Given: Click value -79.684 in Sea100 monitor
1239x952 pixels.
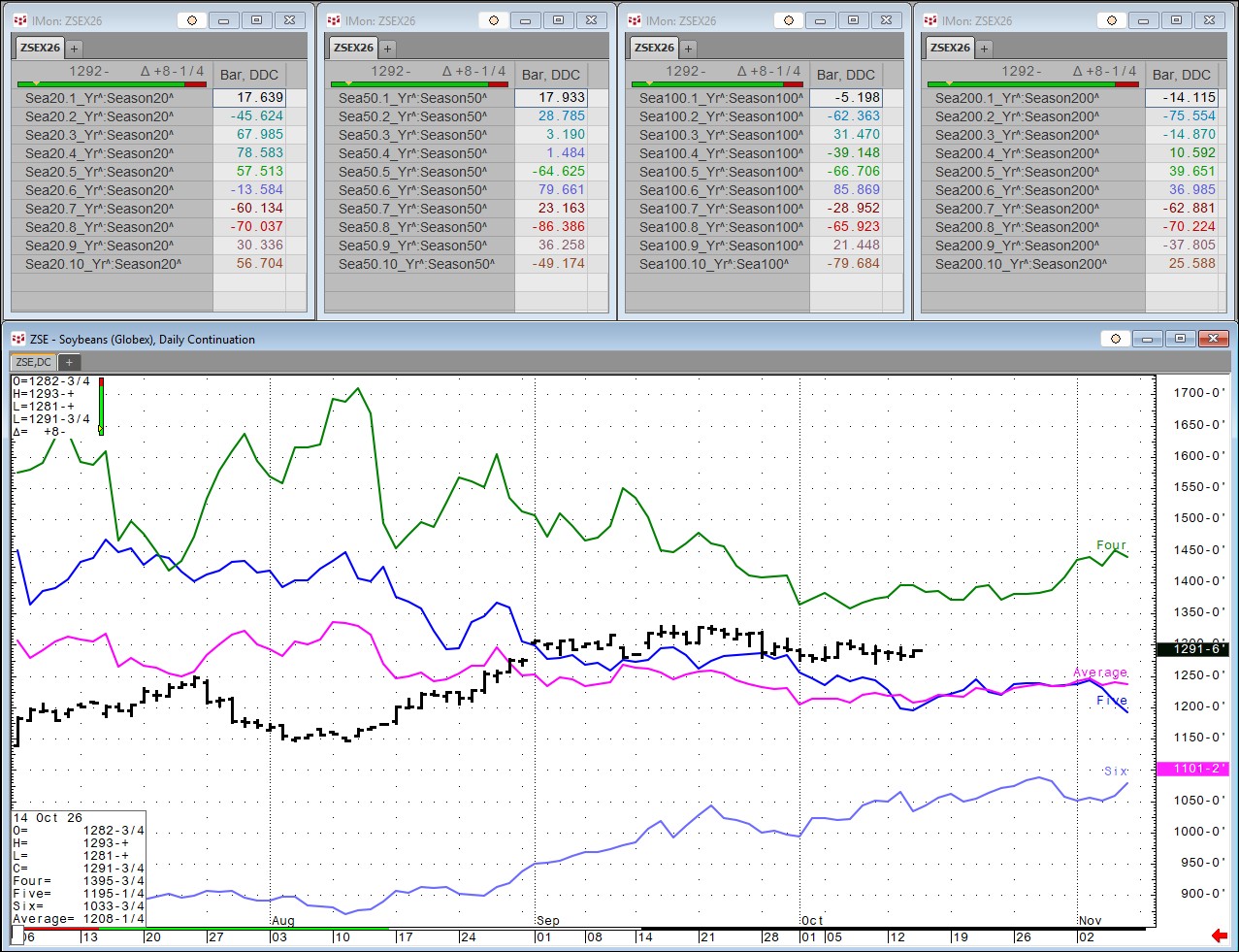Looking at the screenshot, I should pos(846,264).
